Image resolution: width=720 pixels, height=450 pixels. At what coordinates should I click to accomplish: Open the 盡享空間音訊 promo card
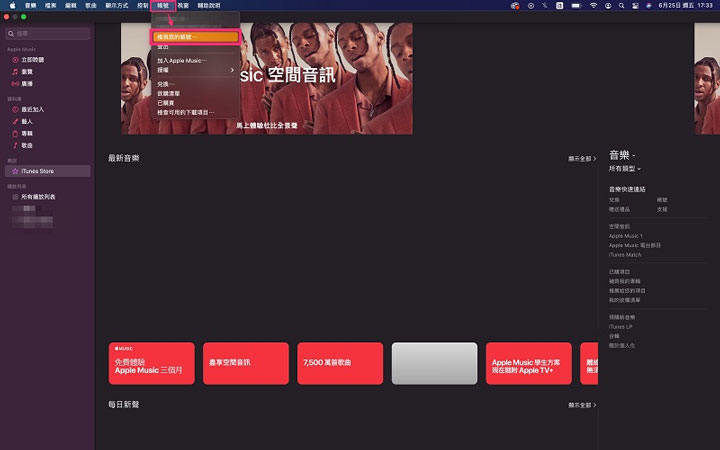point(246,363)
